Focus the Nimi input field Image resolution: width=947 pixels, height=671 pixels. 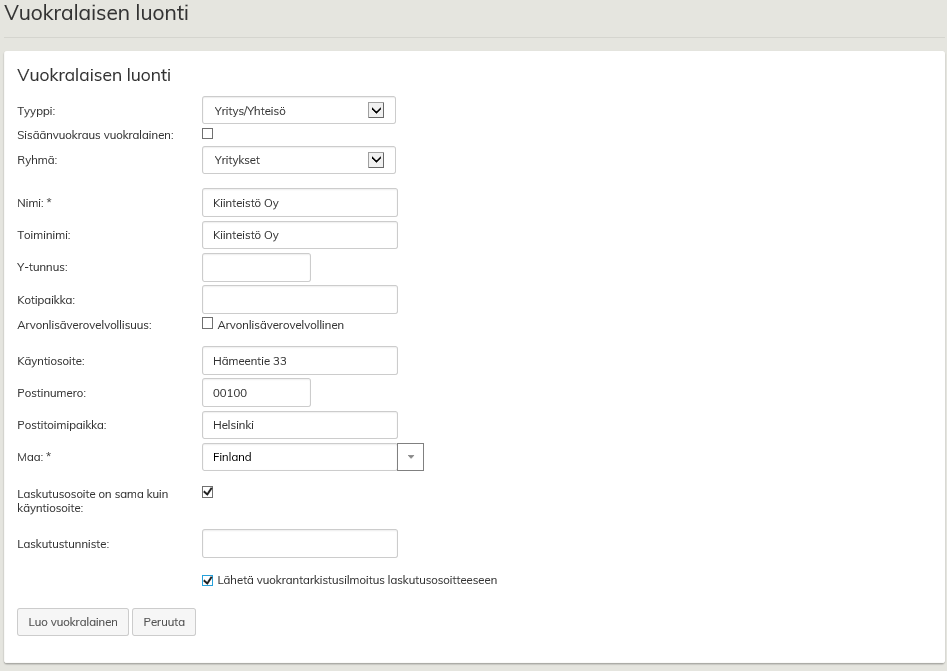click(x=299, y=203)
